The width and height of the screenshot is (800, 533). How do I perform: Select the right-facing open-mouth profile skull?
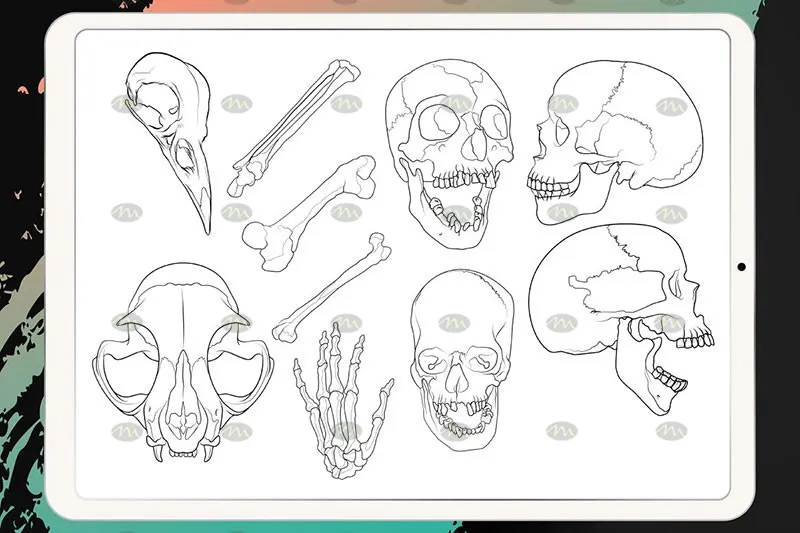click(x=621, y=319)
